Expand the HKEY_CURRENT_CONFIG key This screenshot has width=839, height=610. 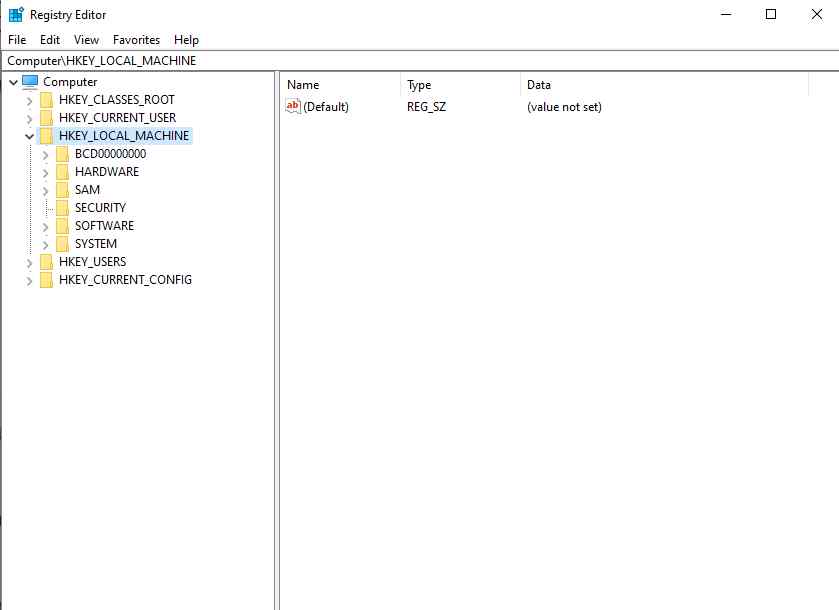pos(29,280)
